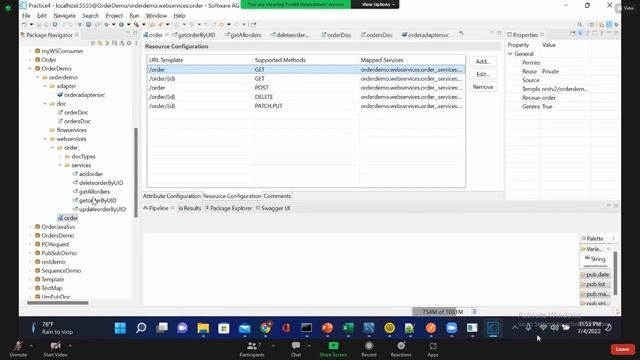This screenshot has width=640, height=360.
Task: Open audio options arrow next to Unmute
Action: (31, 346)
